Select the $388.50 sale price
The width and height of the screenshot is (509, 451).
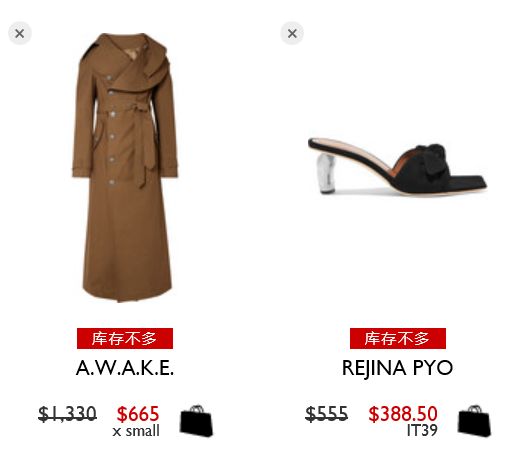[x=403, y=414]
